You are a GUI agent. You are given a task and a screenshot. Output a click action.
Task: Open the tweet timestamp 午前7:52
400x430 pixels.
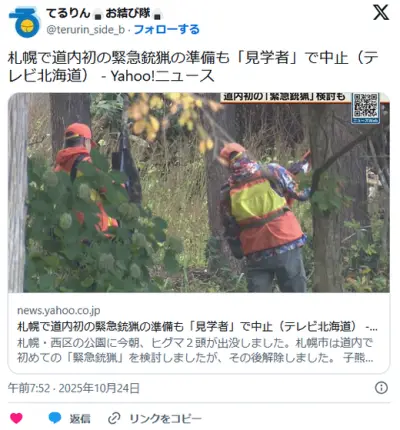29,388
